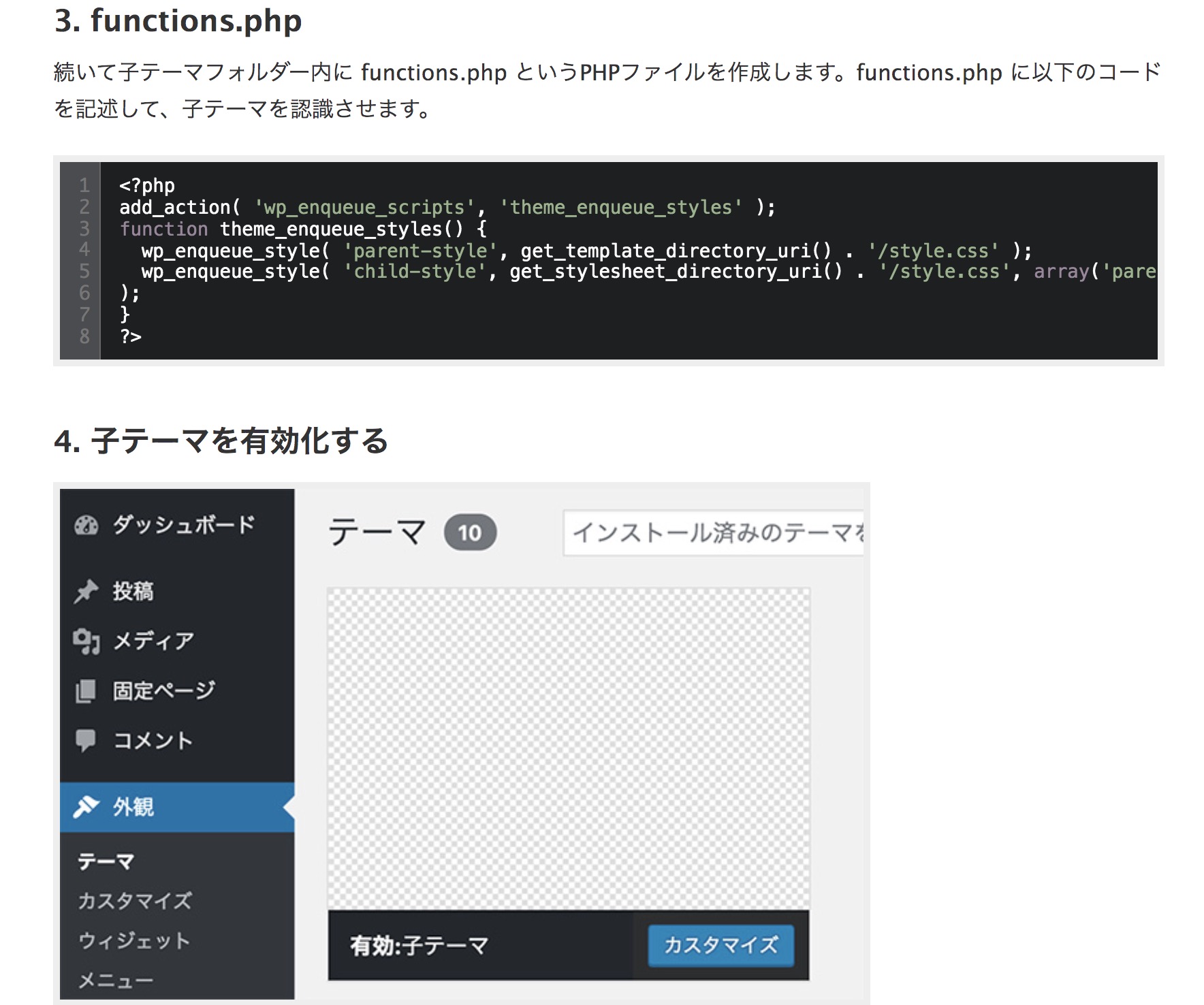1204x1005 pixels.
Task: Click the '<?php' opening tag in code
Action: [147, 185]
